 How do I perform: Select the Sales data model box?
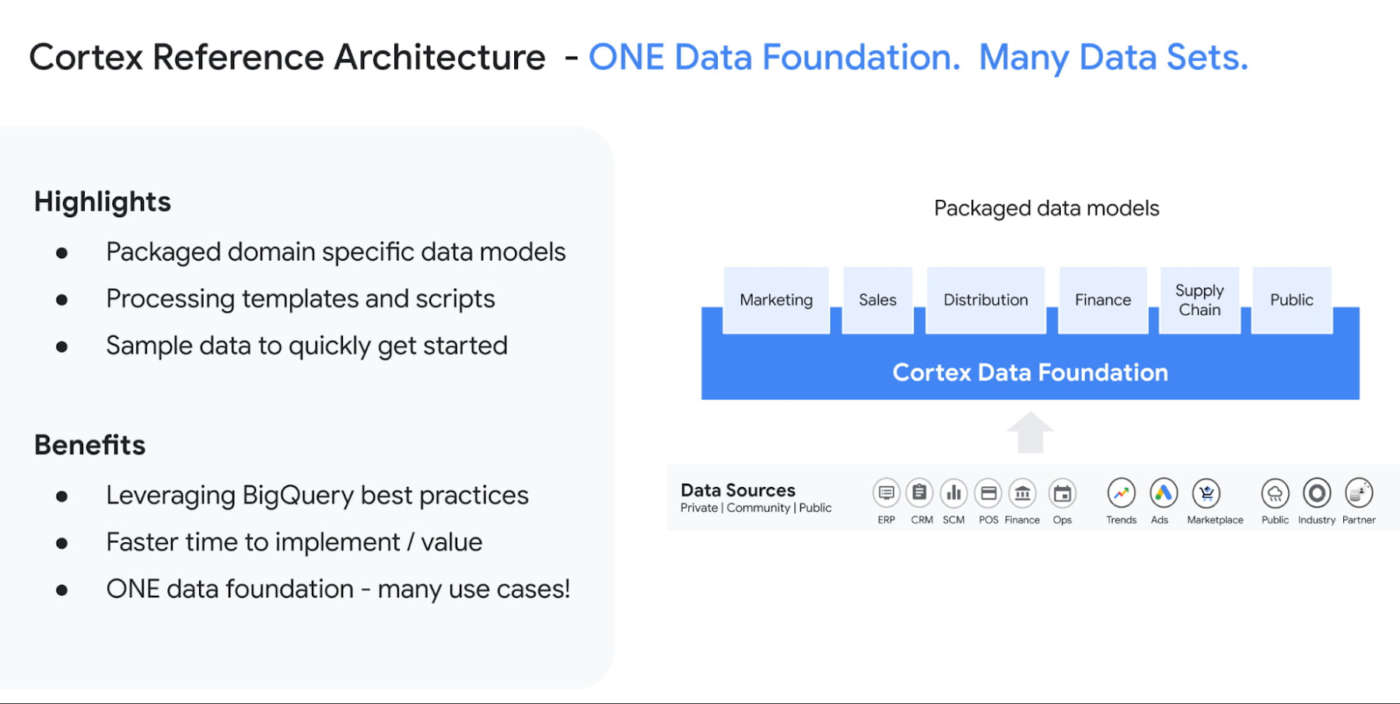pos(877,299)
